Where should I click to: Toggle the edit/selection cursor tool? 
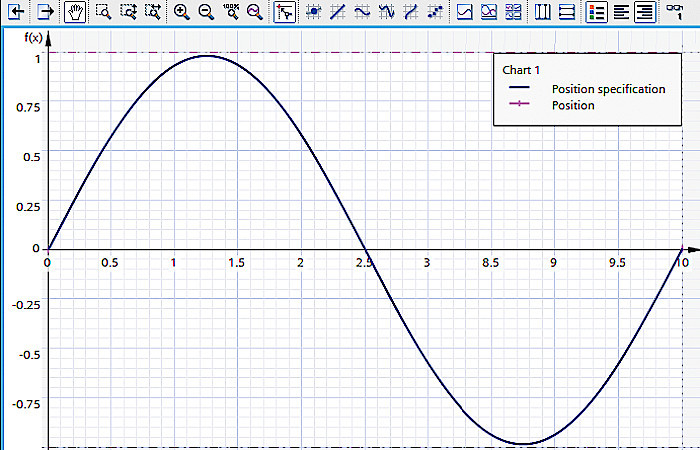click(285, 12)
